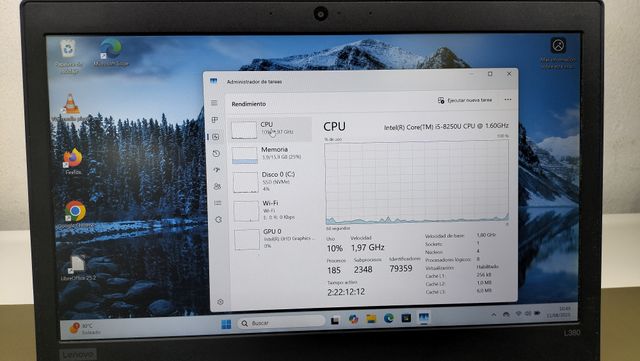Open the Windows Start menu
This screenshot has width=640, height=361.
[226, 324]
